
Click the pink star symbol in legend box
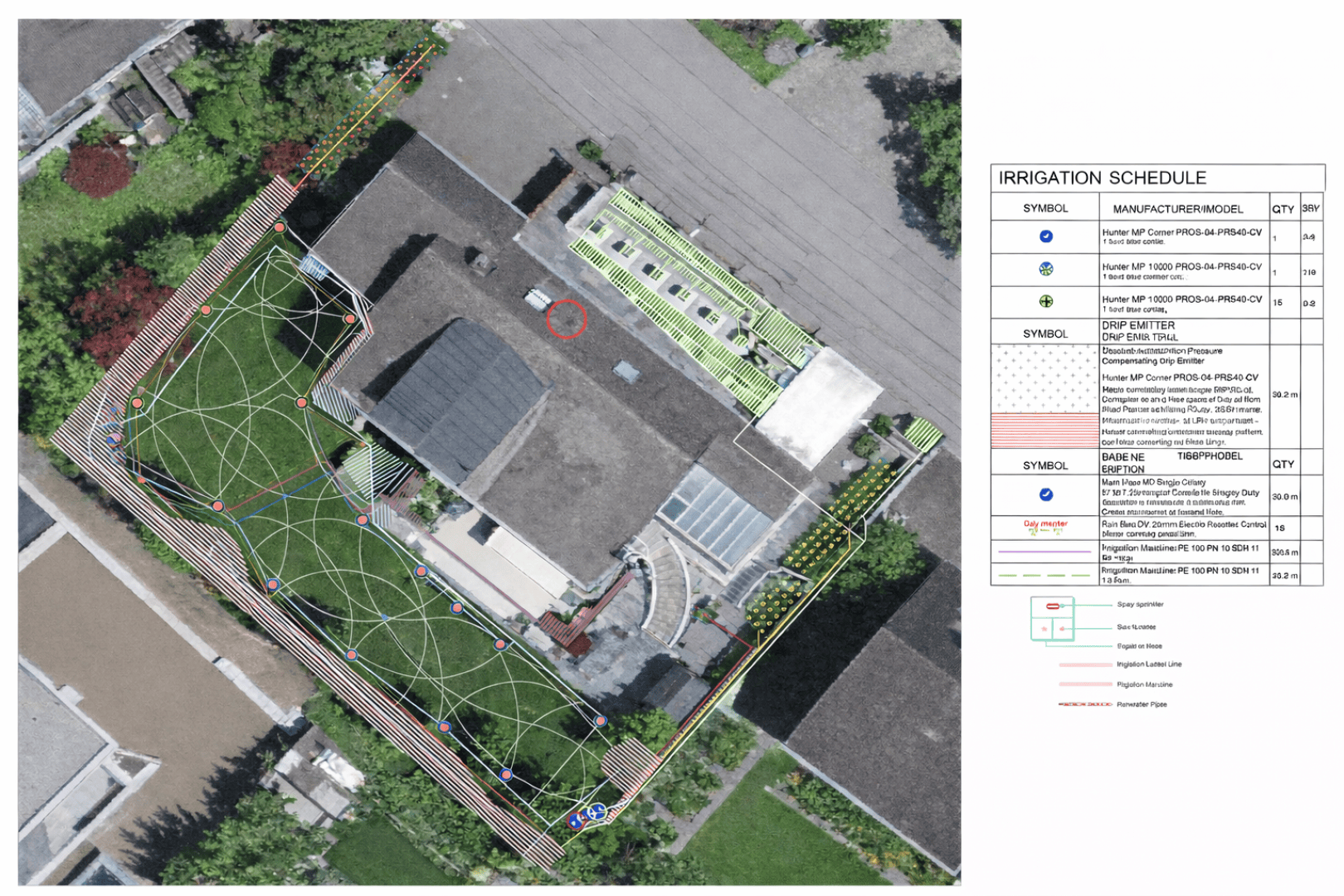pyautogui.click(x=1045, y=630)
